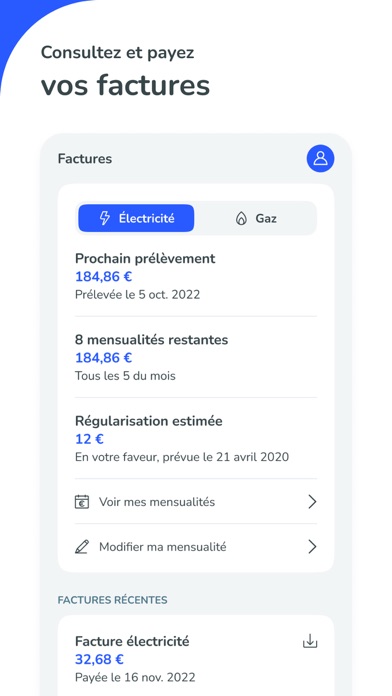The height and width of the screenshot is (696, 392).
Task: Open the user profile icon
Action: (320, 158)
